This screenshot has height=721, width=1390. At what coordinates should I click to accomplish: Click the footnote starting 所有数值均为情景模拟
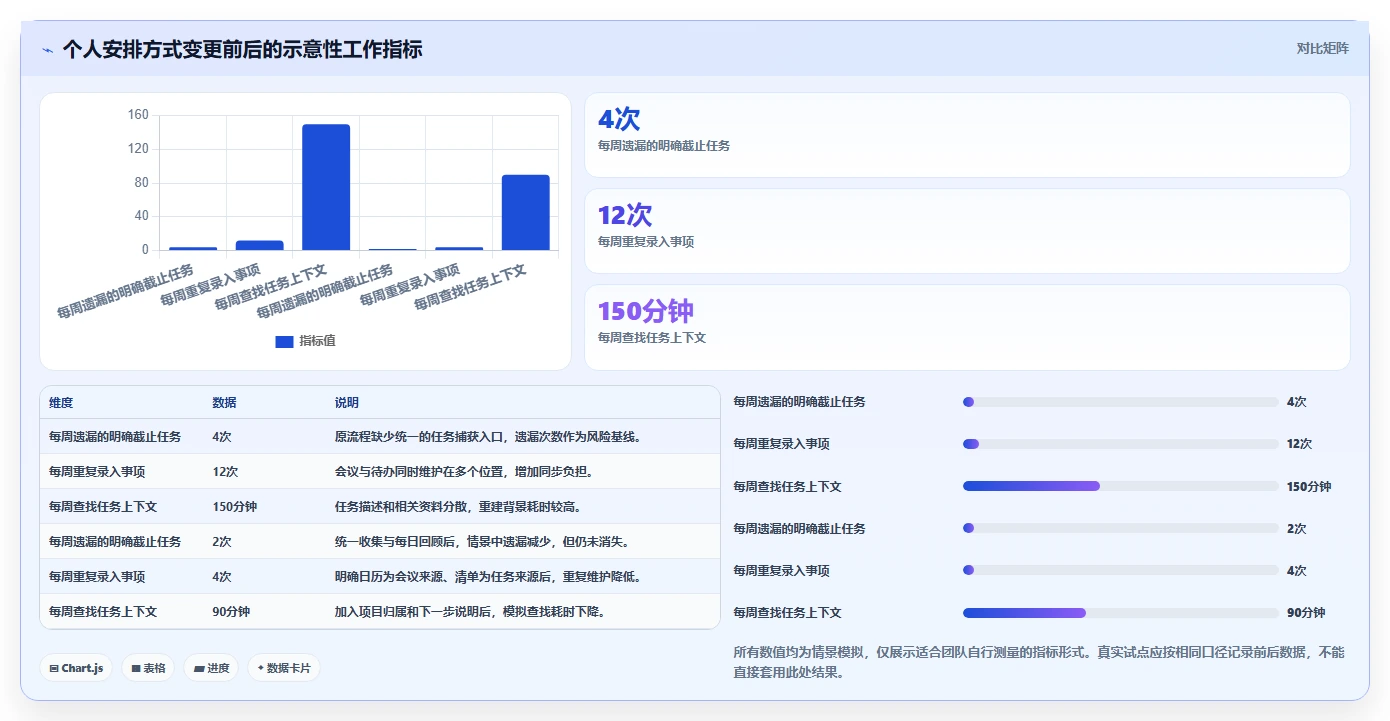click(1039, 662)
